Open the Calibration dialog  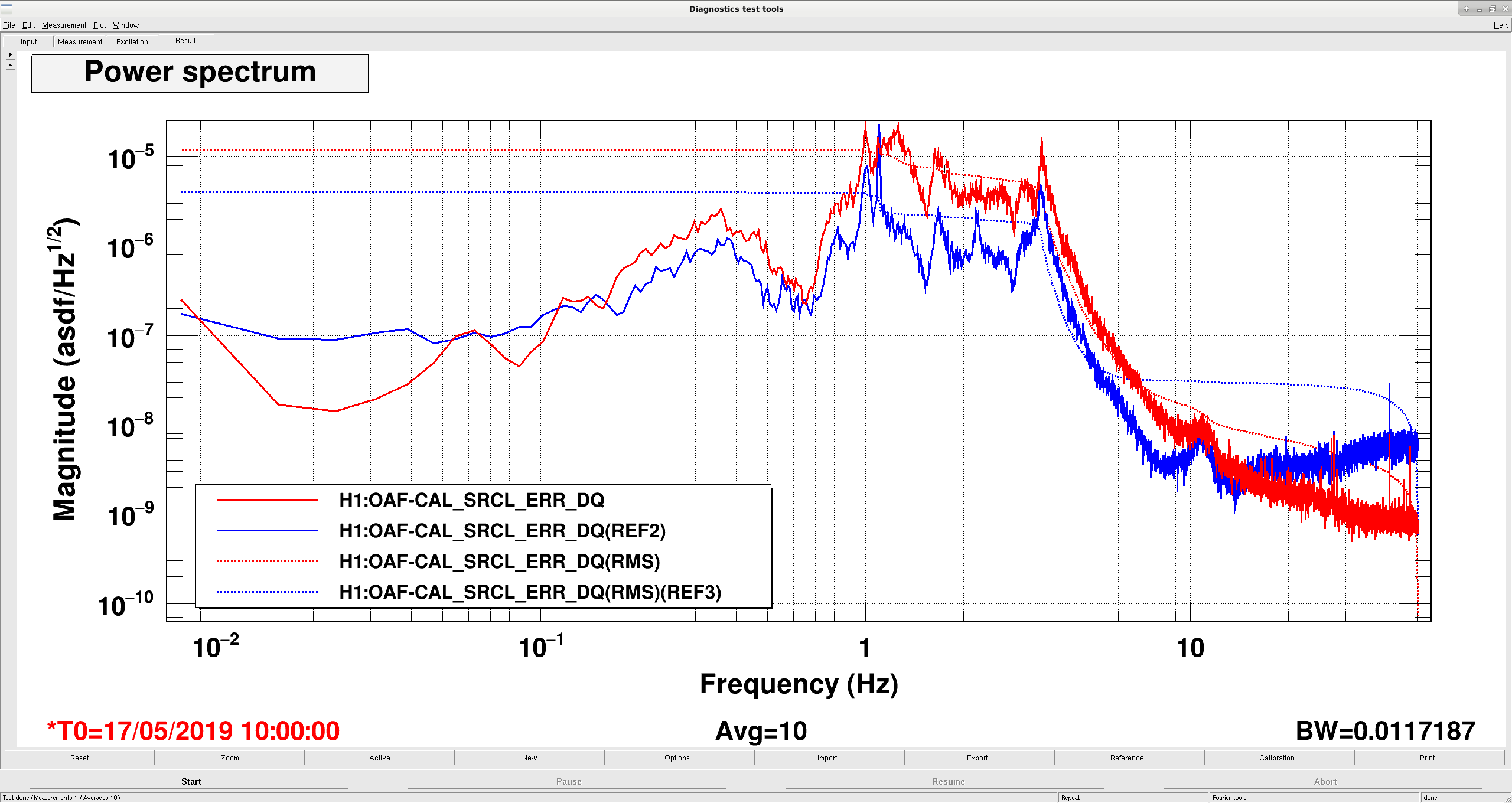(x=1279, y=758)
